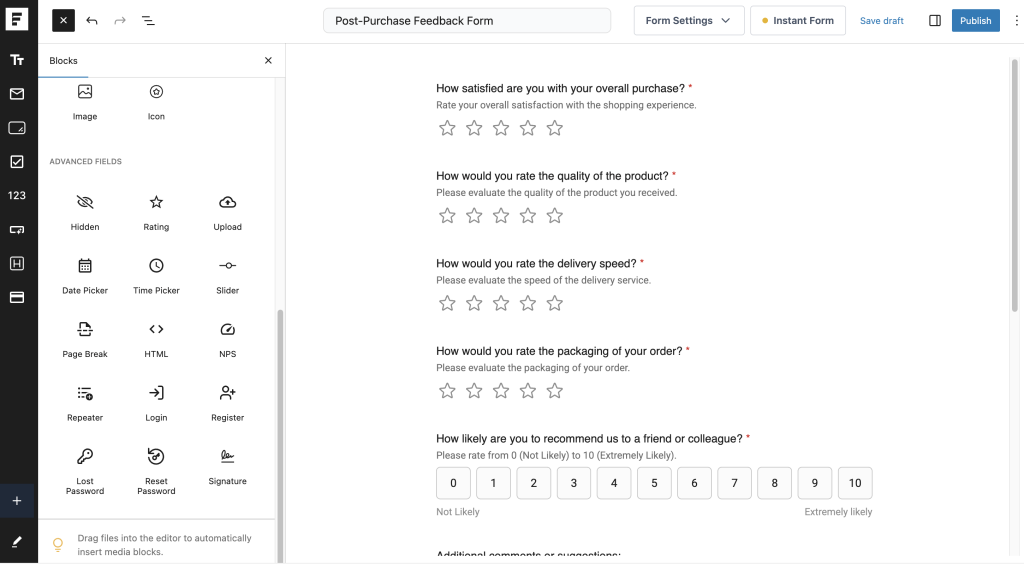Insert the Signature block
1024x565 pixels.
[227, 466]
